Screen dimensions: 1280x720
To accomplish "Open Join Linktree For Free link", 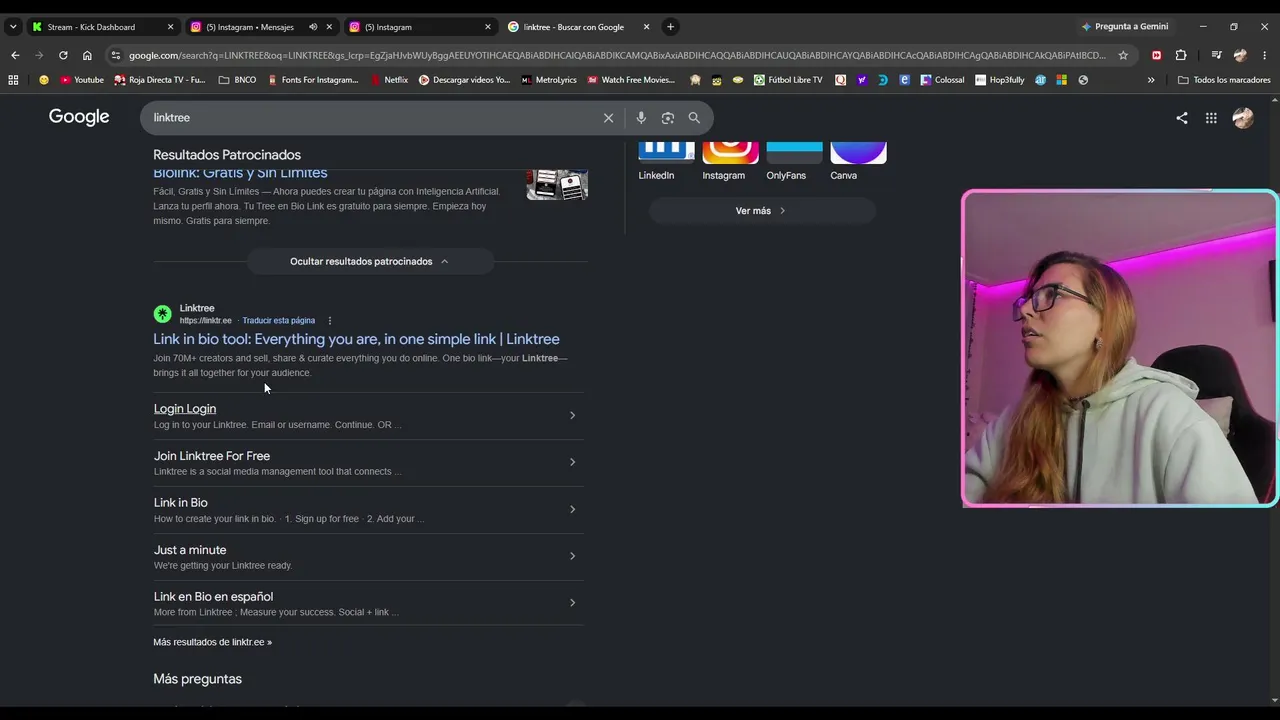I will click(x=212, y=456).
